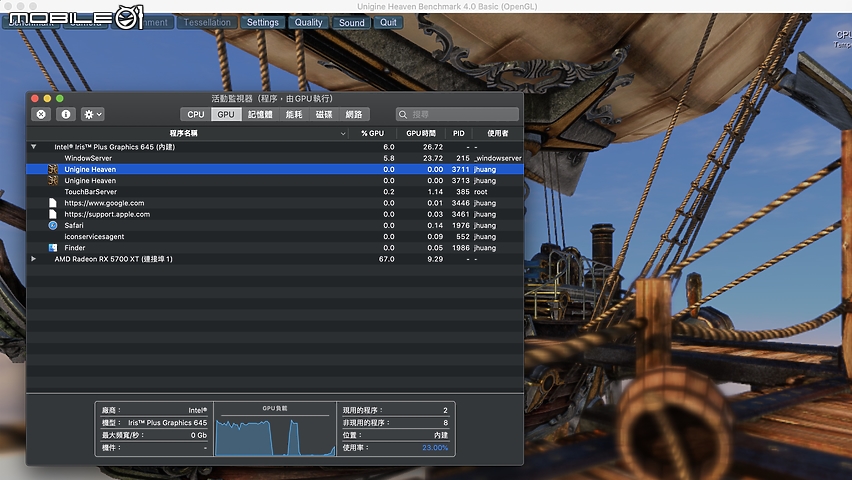Switch to the GPU tab
Viewport: 852px width, 480px height.
[x=226, y=114]
